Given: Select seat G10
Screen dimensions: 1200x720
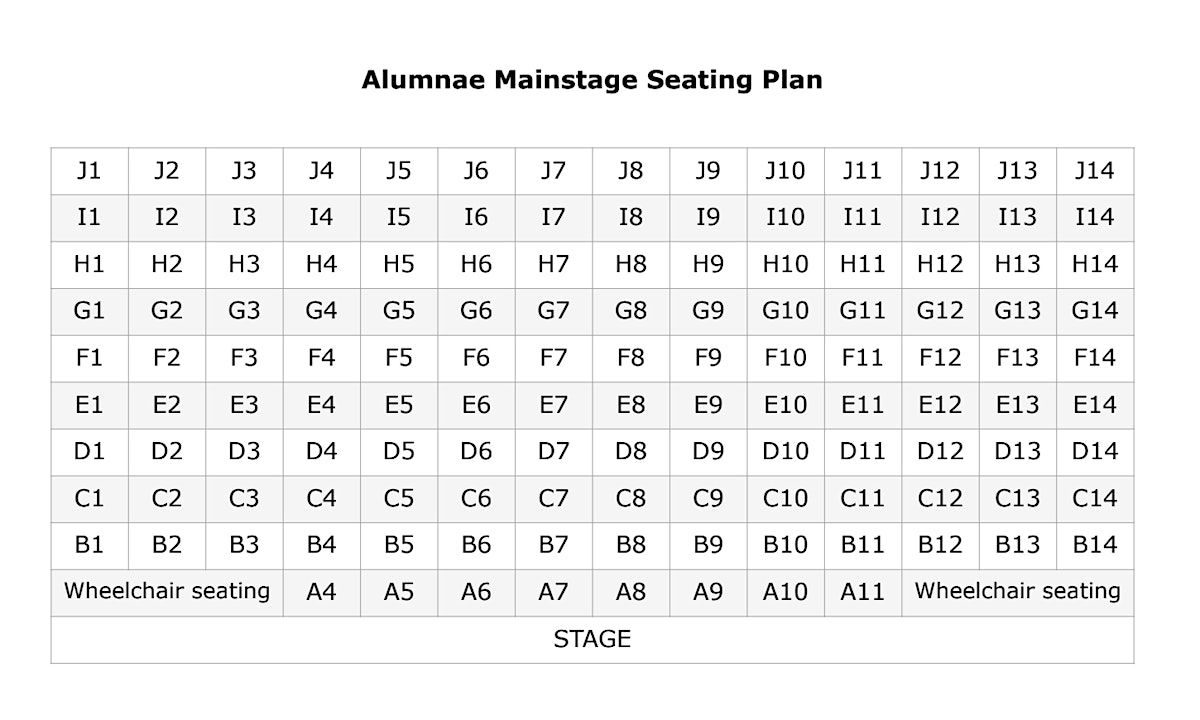Looking at the screenshot, I should pyautogui.click(x=785, y=311).
